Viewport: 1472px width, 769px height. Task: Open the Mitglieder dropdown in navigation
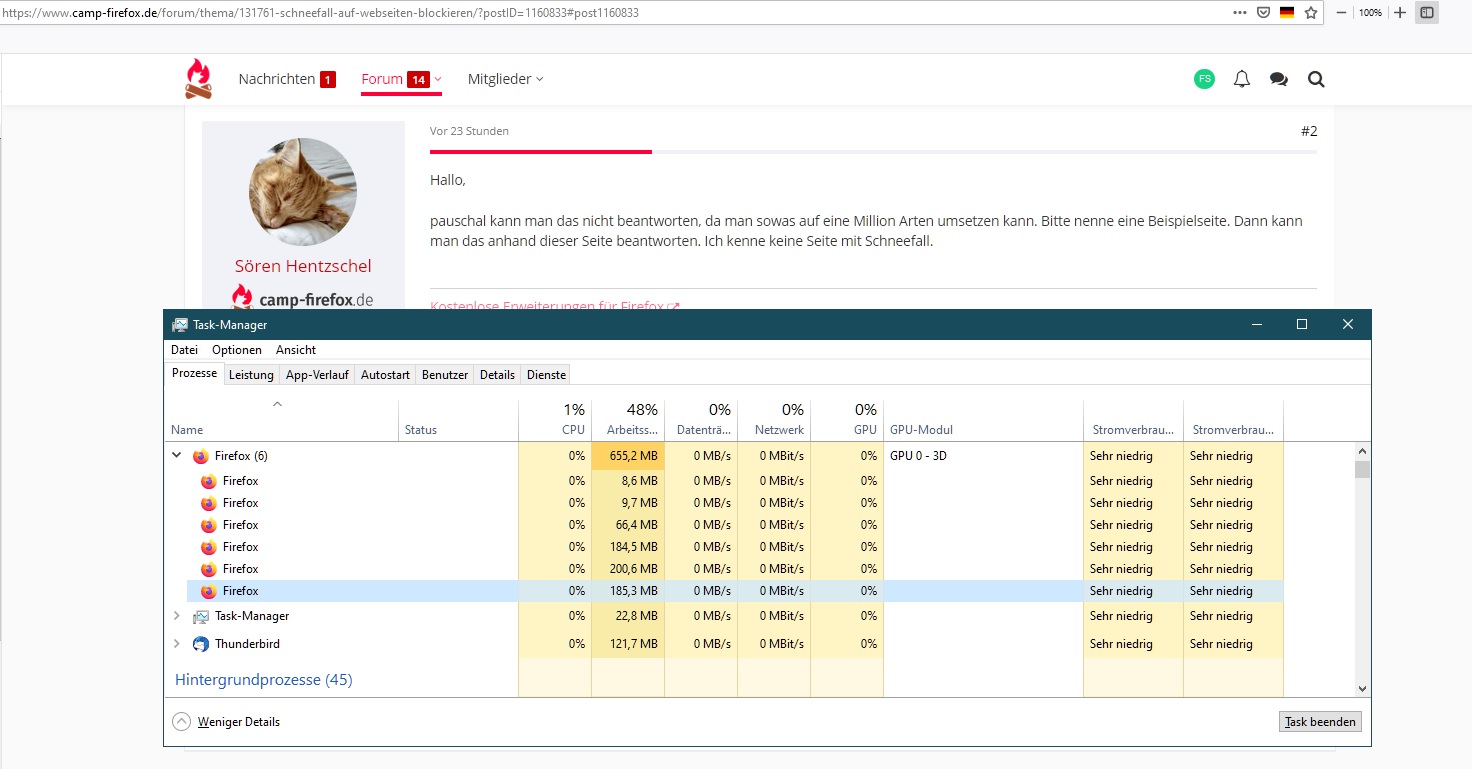[505, 79]
